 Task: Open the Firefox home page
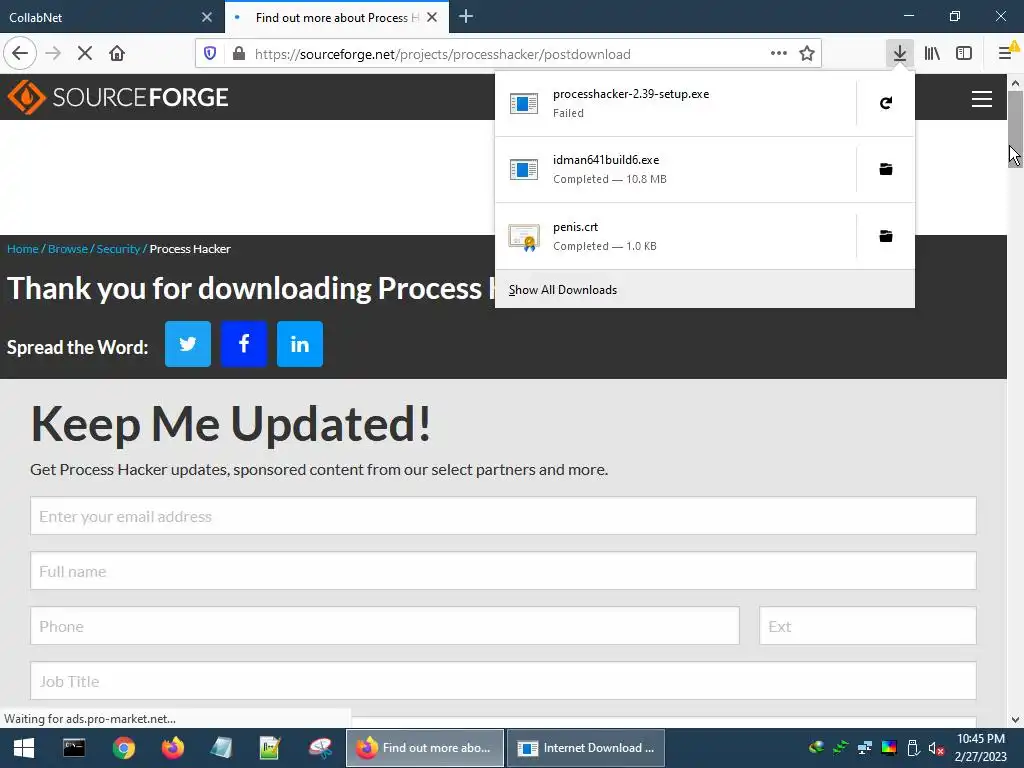pos(117,54)
